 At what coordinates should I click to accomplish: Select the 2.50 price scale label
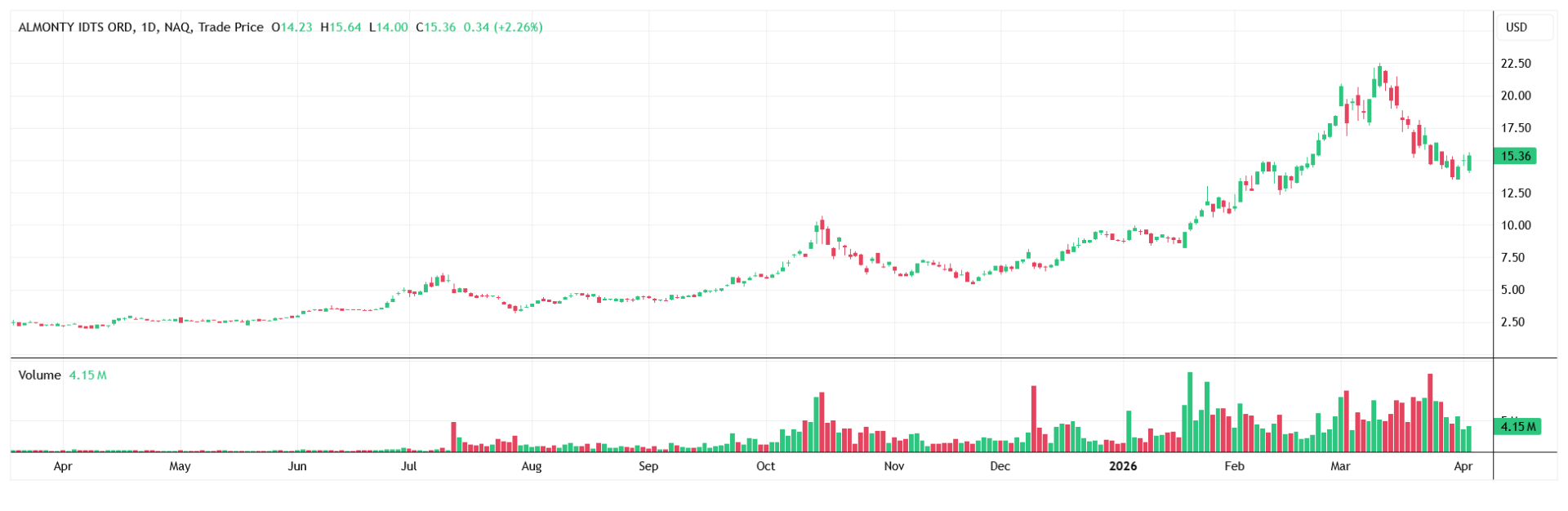point(1512,322)
